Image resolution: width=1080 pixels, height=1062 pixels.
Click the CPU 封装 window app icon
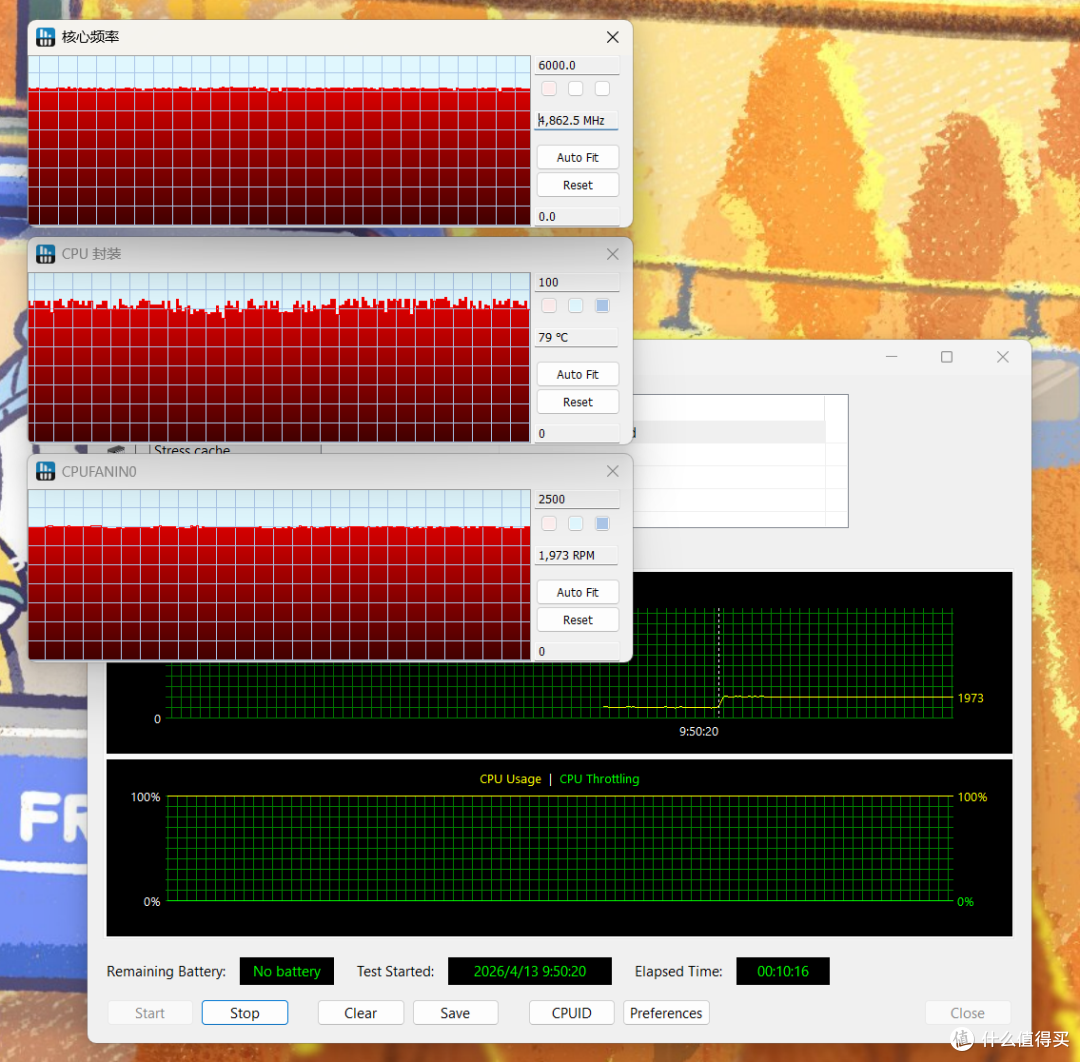tap(45, 254)
